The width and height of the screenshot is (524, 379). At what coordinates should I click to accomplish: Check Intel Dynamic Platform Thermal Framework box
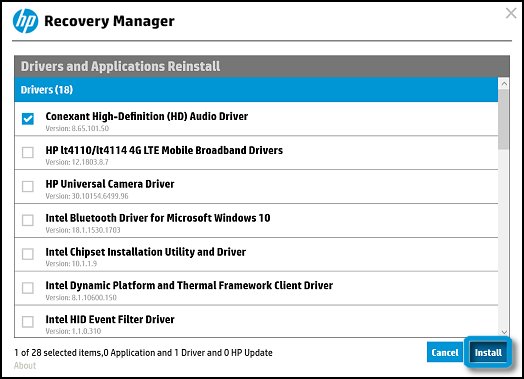(x=28, y=288)
